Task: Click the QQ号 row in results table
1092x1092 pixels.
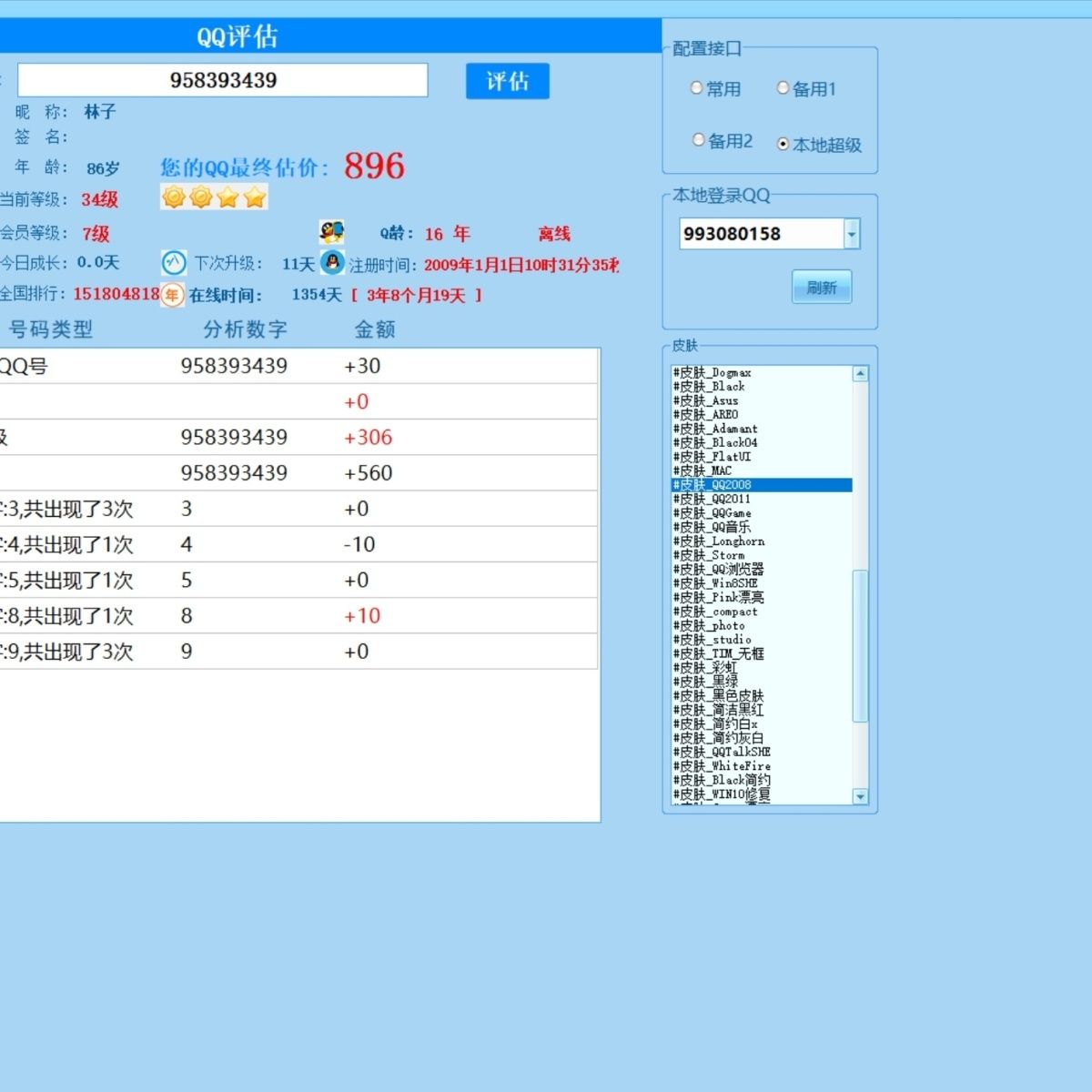Action: 299,366
